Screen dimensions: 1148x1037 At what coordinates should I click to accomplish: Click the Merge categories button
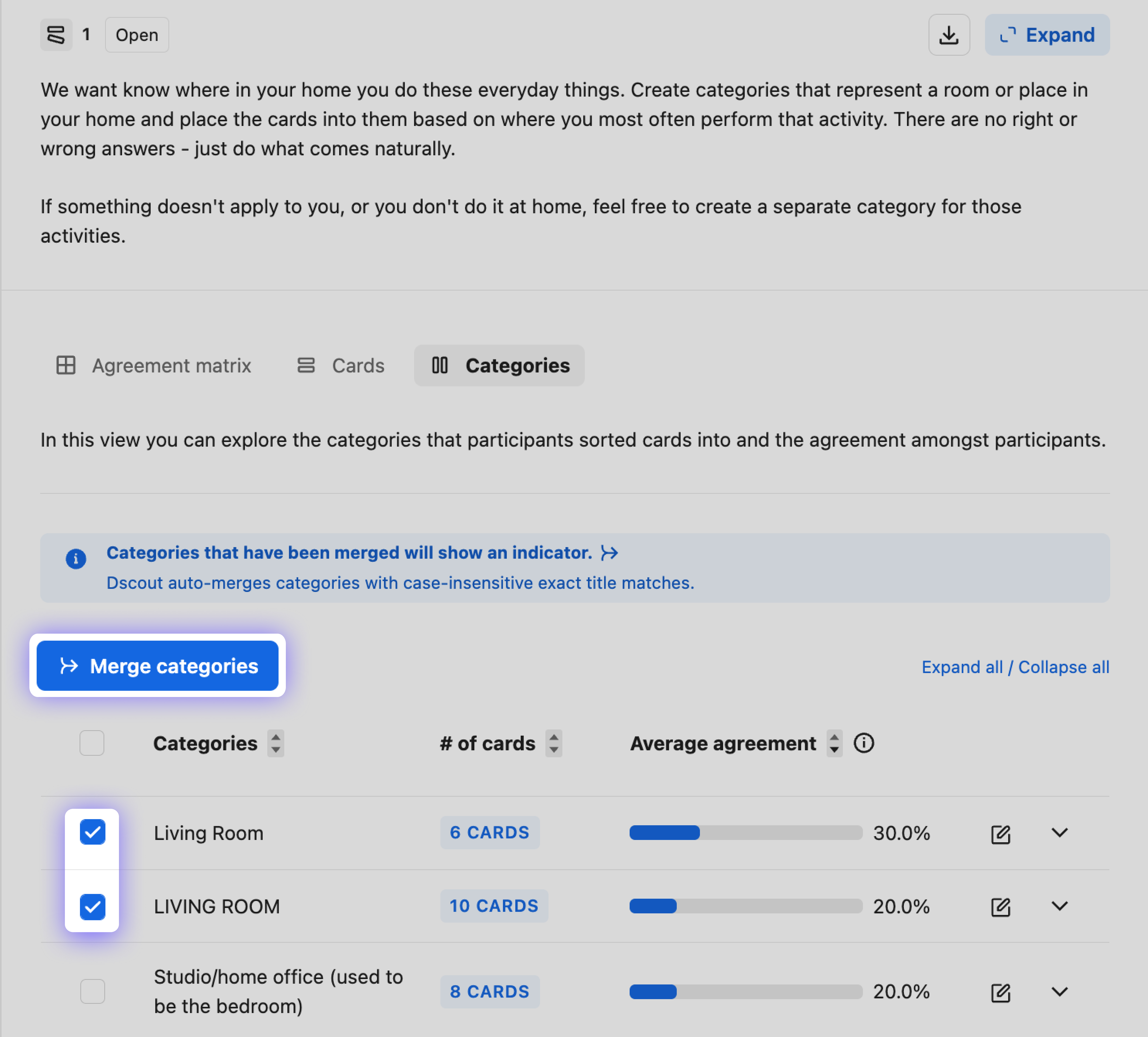(x=158, y=666)
